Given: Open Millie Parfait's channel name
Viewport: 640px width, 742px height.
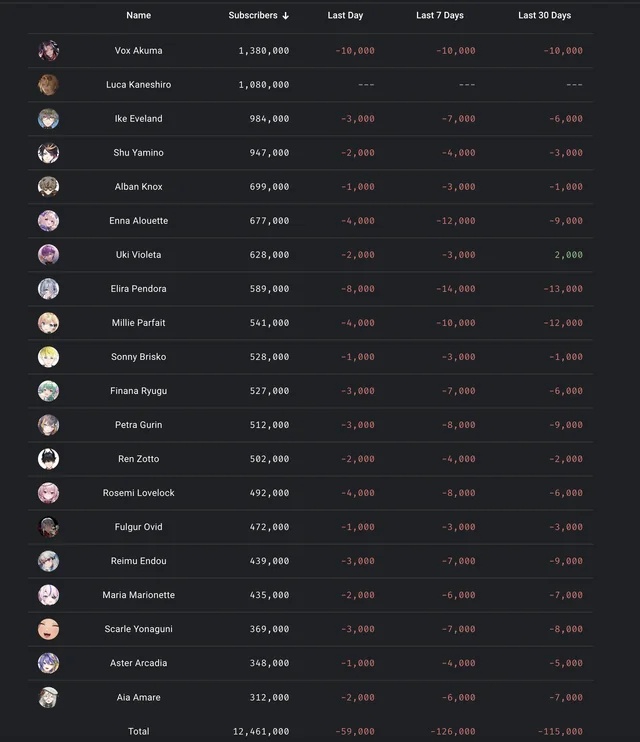Looking at the screenshot, I should pyautogui.click(x=139, y=323).
